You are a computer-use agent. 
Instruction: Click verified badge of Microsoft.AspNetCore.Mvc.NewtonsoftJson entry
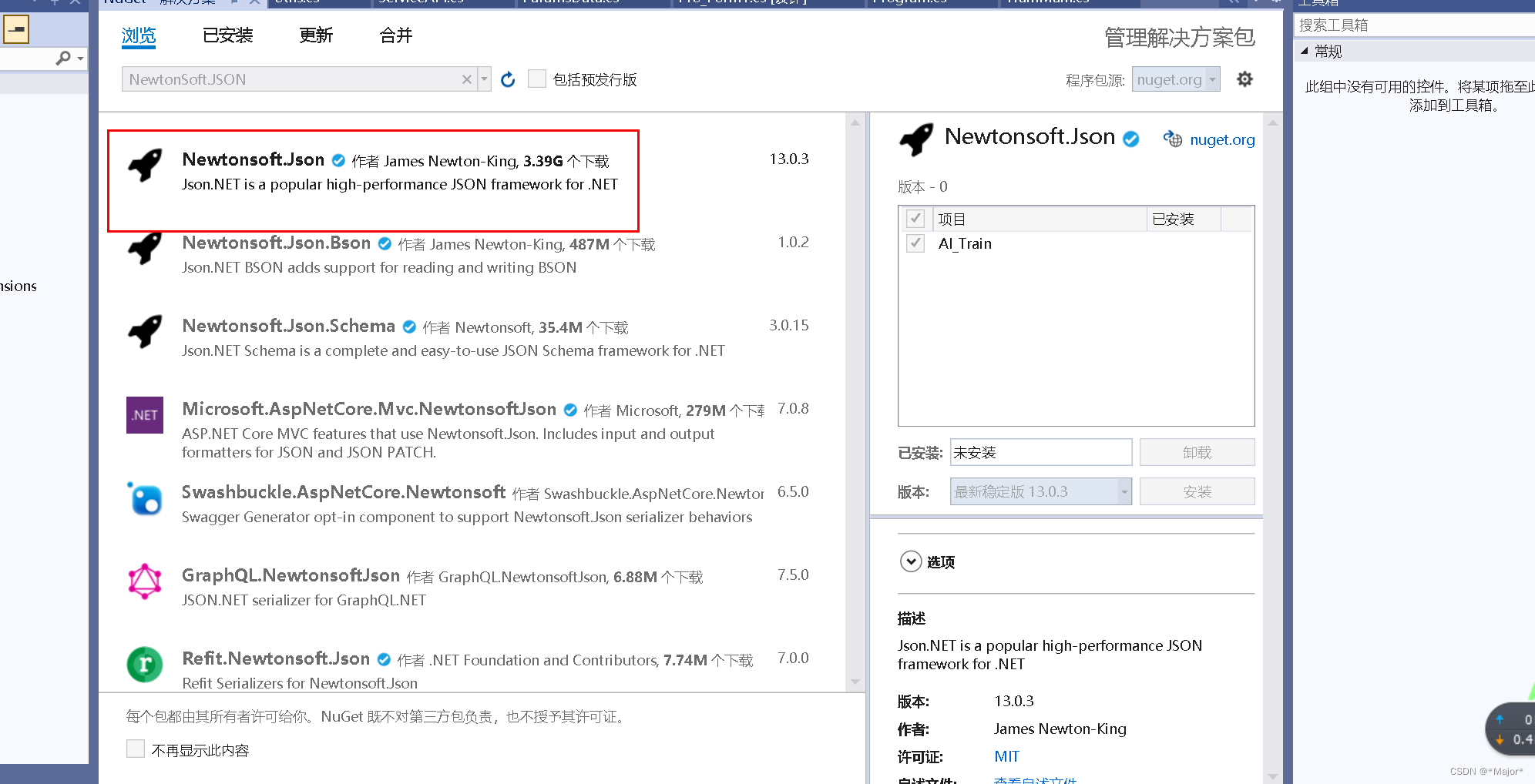(x=570, y=410)
